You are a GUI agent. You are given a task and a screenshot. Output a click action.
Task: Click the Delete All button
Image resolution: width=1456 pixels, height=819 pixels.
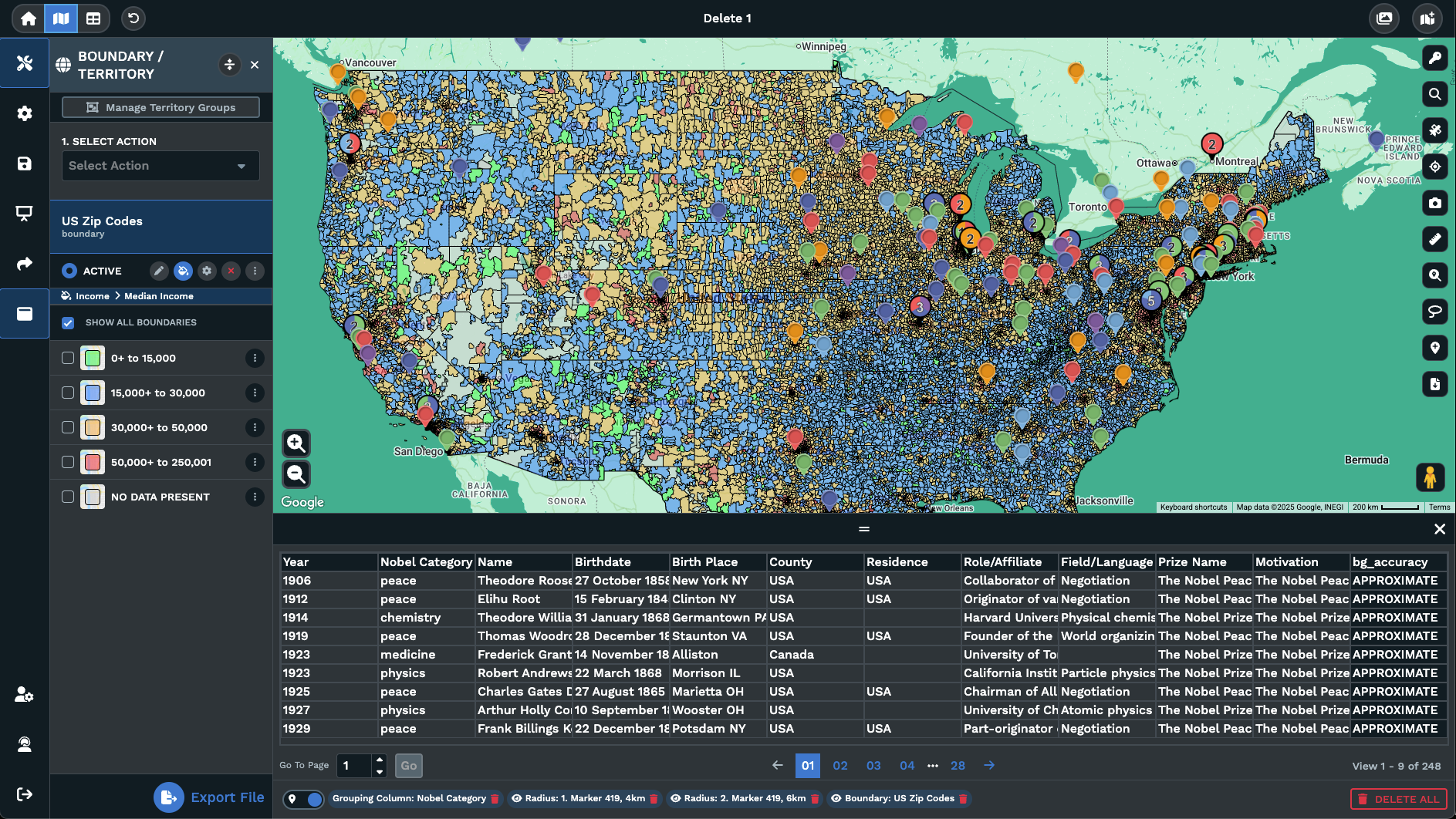(1398, 799)
